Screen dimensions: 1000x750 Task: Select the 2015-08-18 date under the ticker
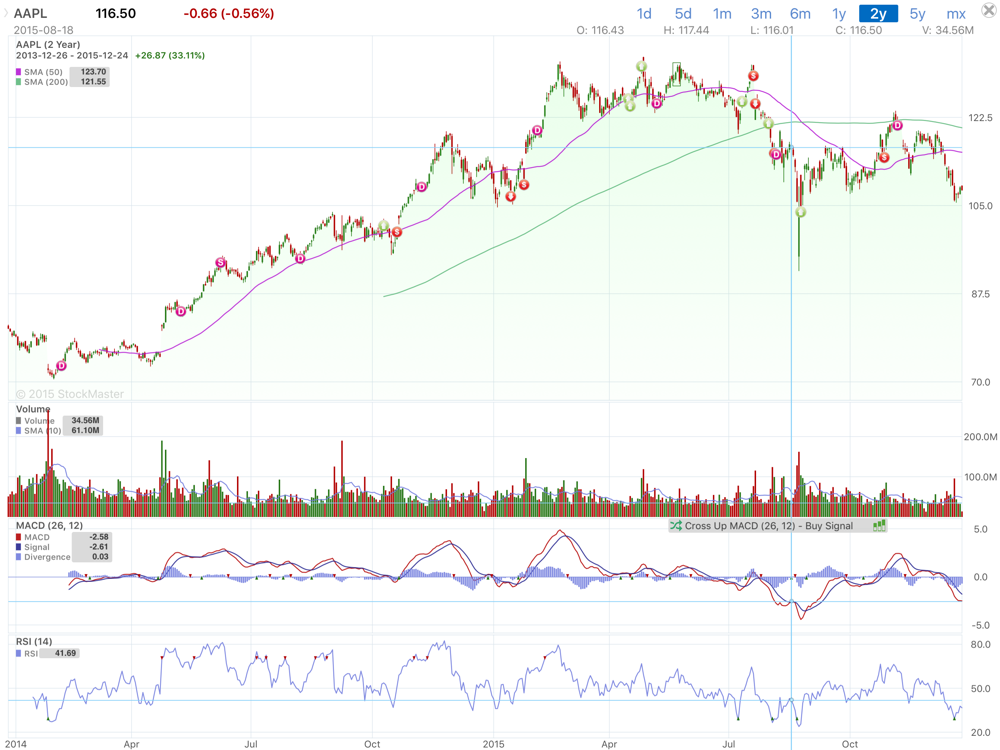43,30
